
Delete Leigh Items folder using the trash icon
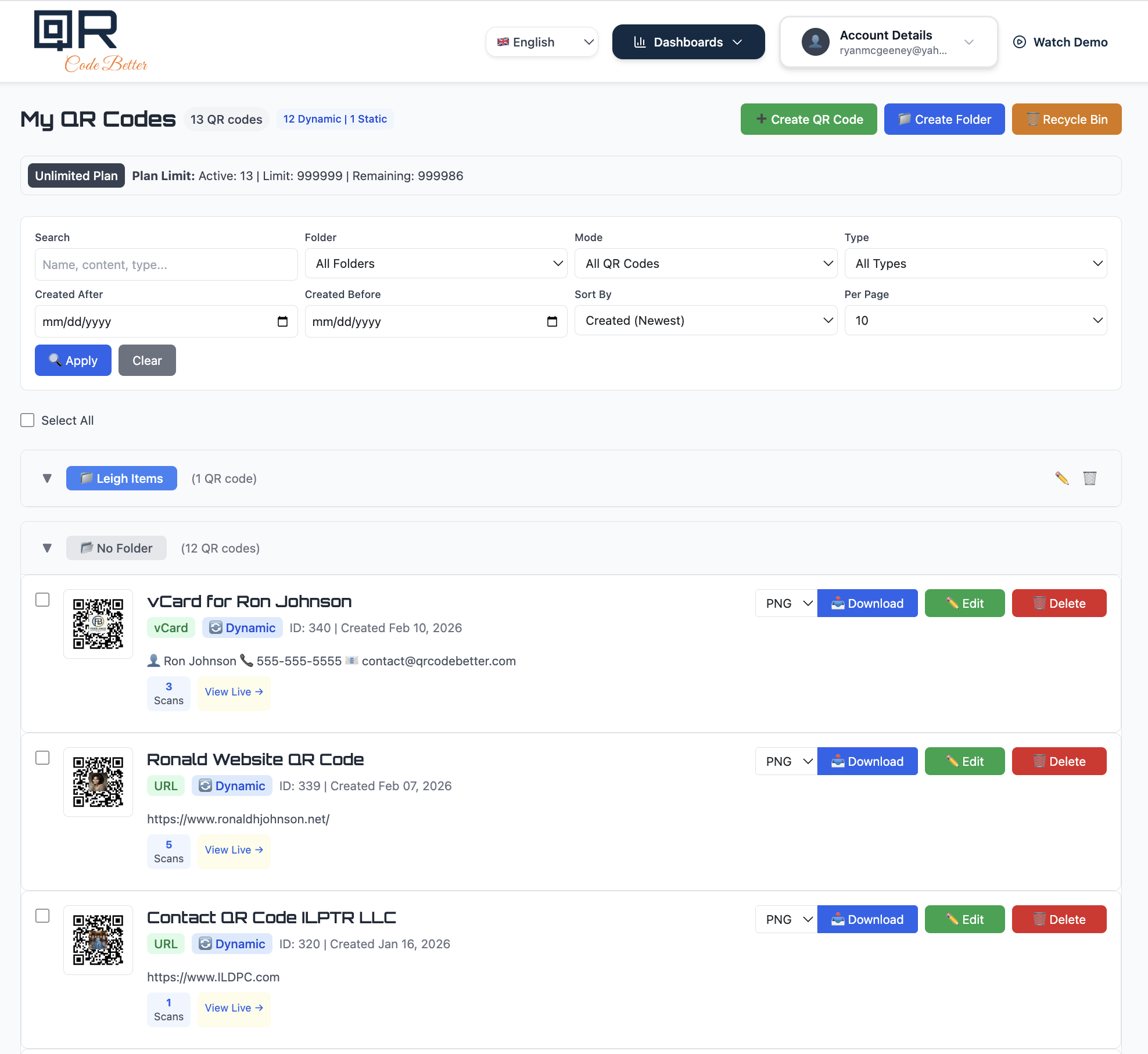pos(1089,478)
